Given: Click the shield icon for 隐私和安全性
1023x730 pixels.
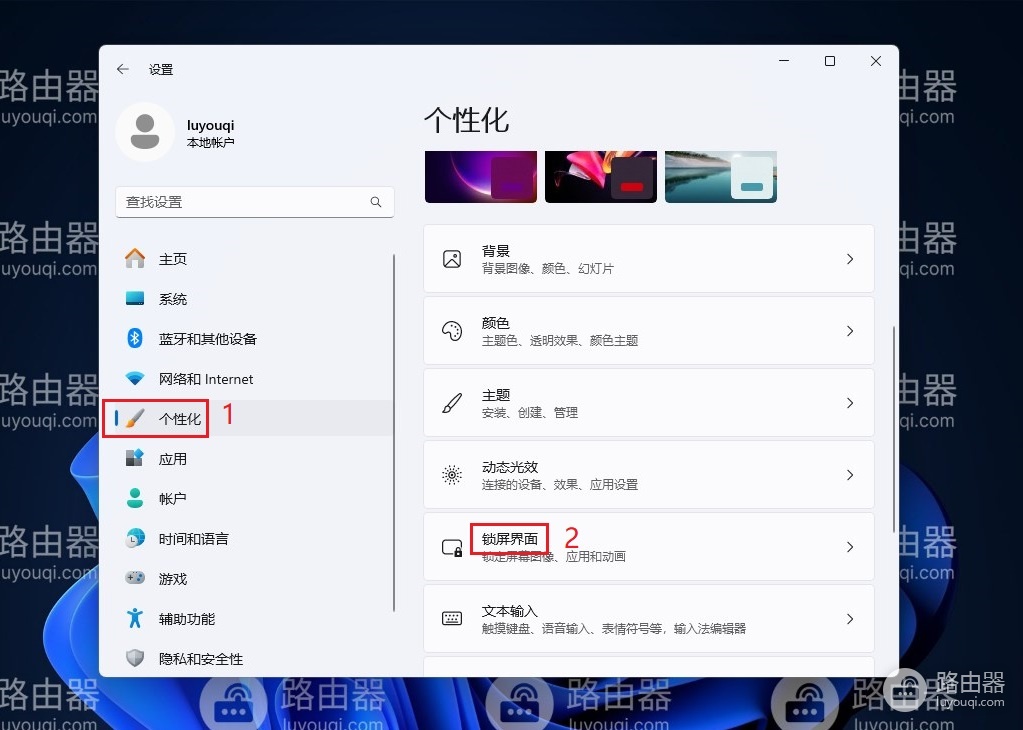Looking at the screenshot, I should click(x=135, y=658).
